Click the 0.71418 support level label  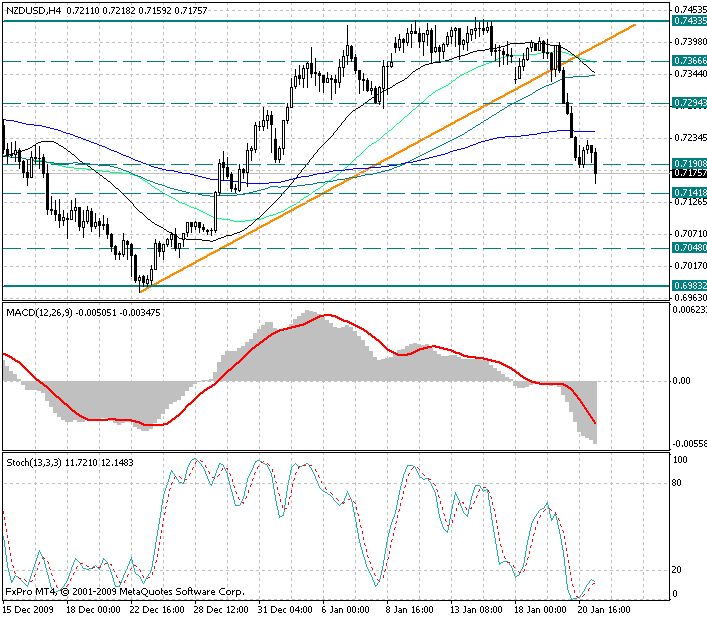click(687, 192)
